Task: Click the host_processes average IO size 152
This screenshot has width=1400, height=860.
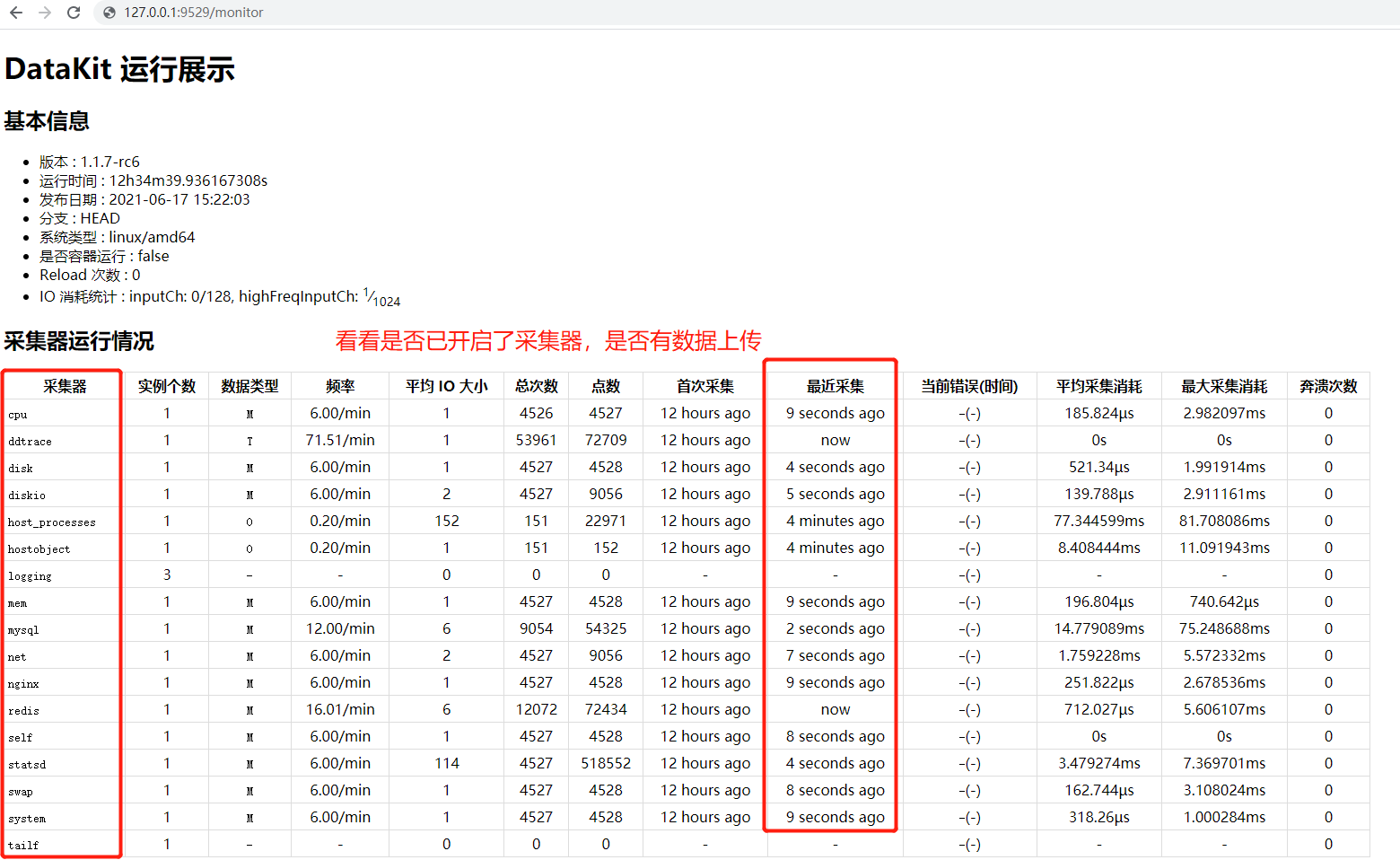Action: click(x=447, y=521)
